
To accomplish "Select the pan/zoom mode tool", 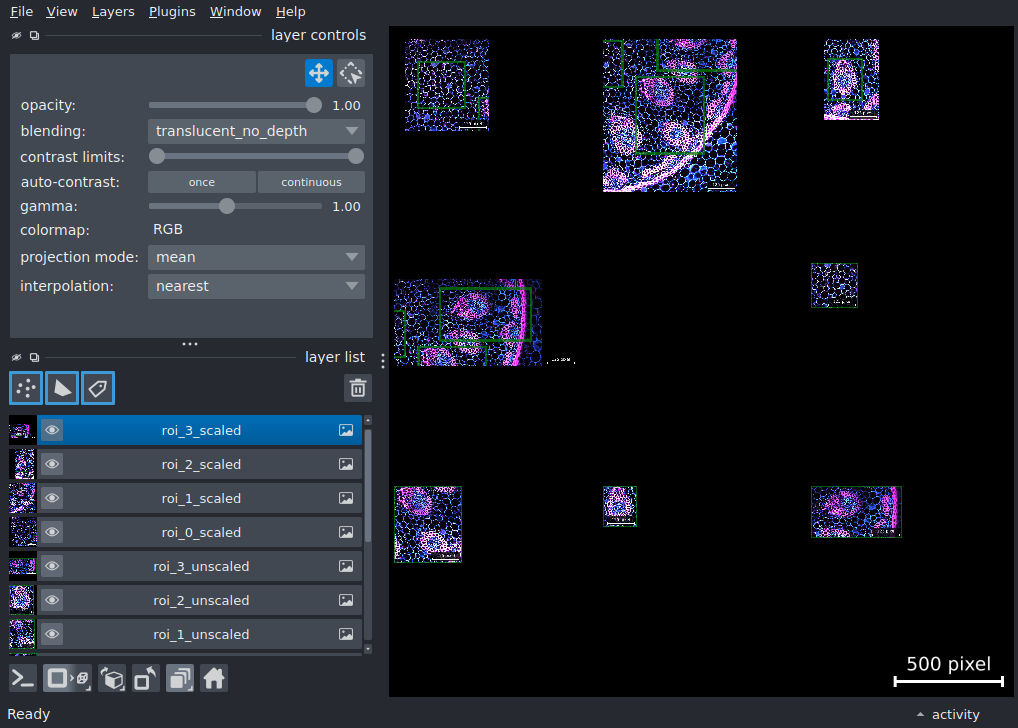I will tap(319, 73).
